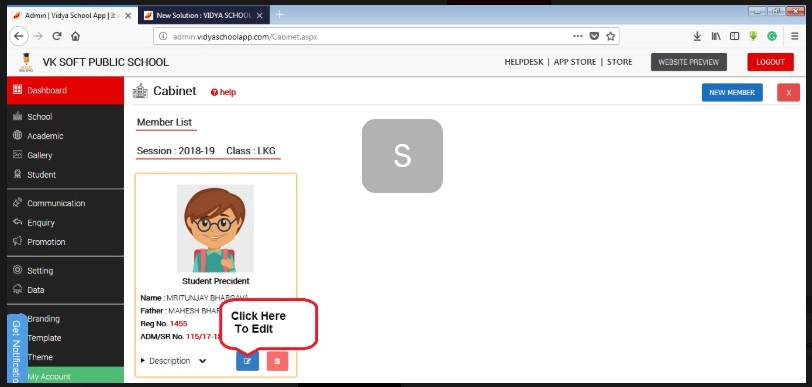Toggle the browser sidebar view icon

734,36
